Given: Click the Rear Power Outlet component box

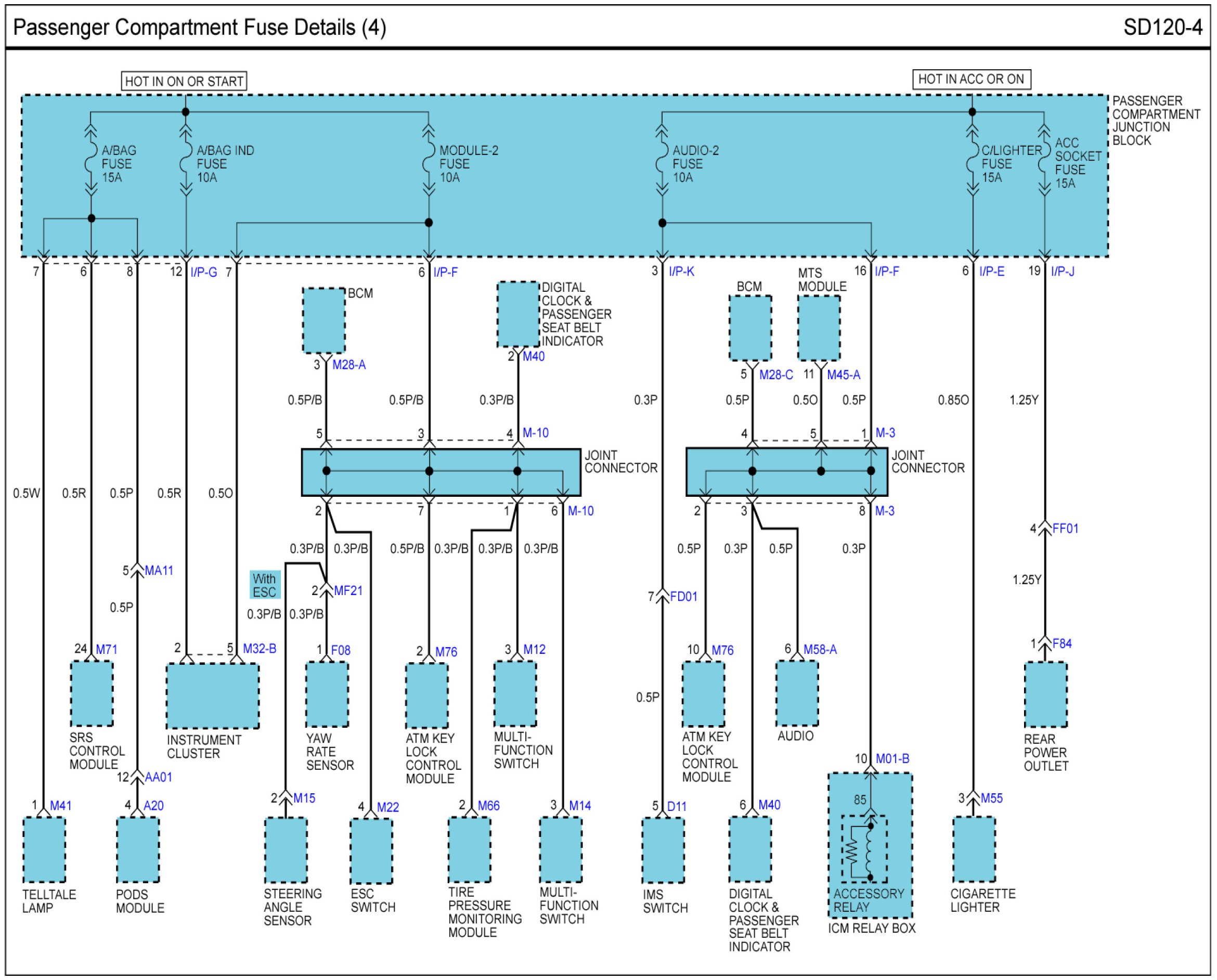Looking at the screenshot, I should pyautogui.click(x=1045, y=695).
